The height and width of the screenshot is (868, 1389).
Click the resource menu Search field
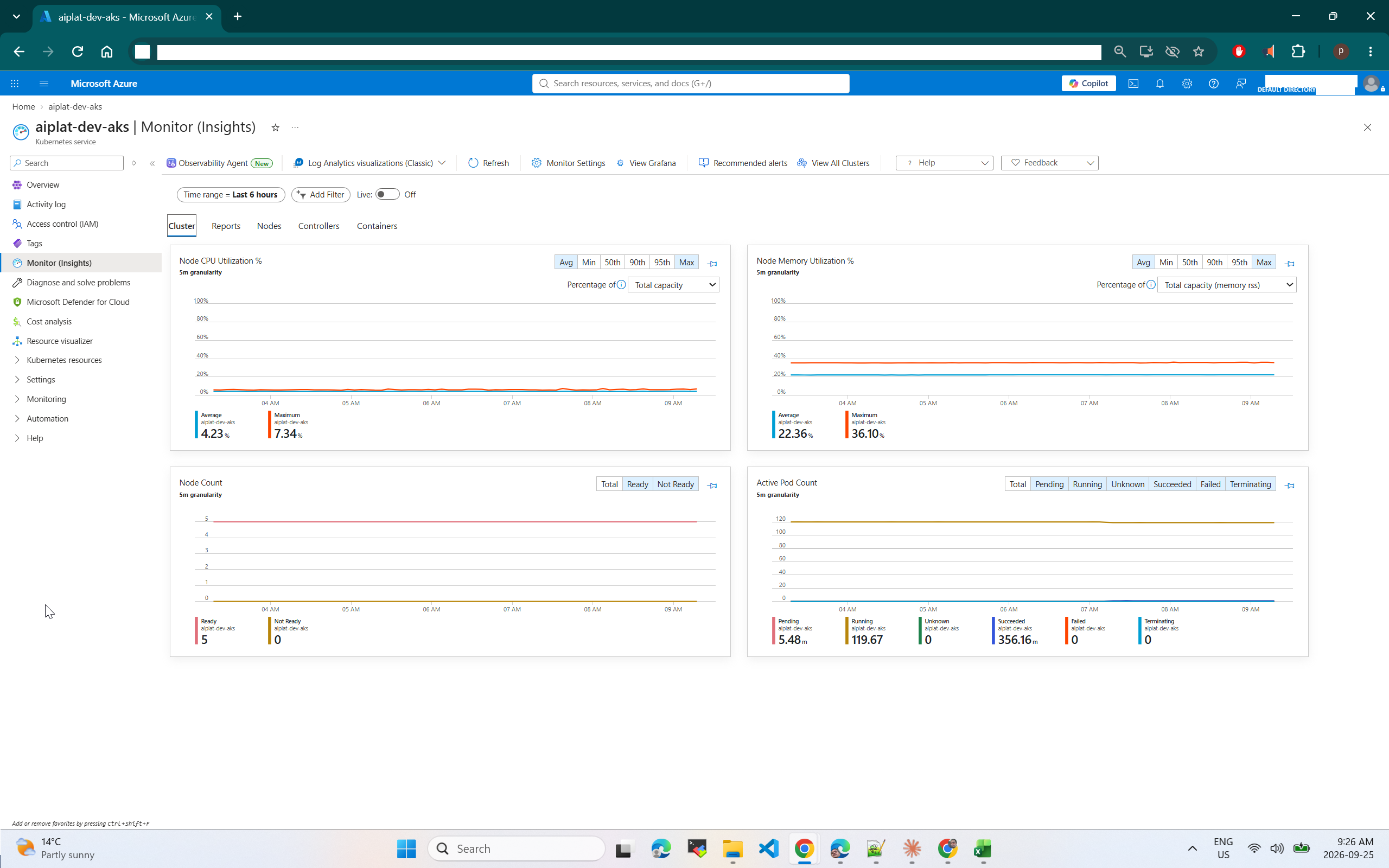pyautogui.click(x=67, y=163)
